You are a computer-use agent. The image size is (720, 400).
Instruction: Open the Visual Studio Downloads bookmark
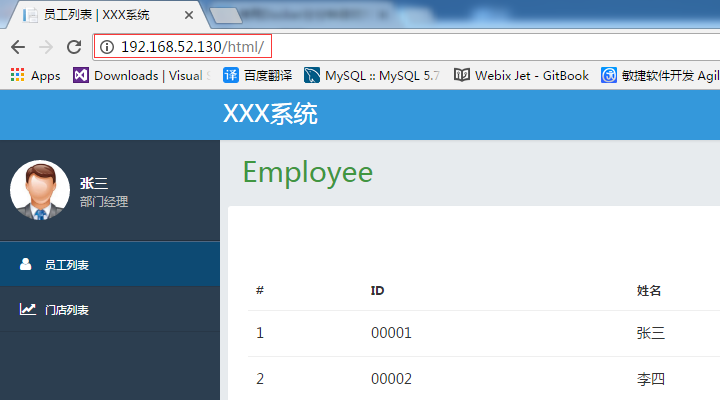coord(142,75)
